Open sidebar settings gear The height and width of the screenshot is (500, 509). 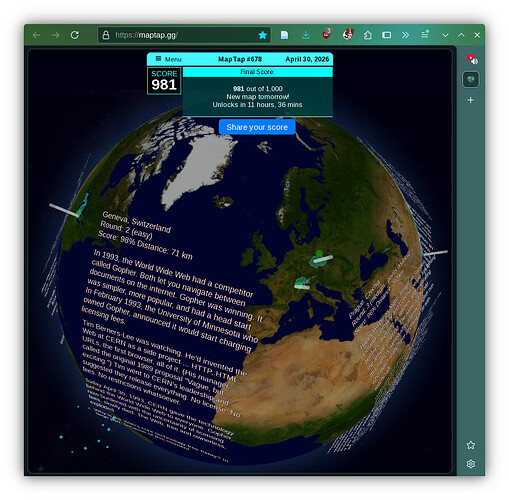471,464
